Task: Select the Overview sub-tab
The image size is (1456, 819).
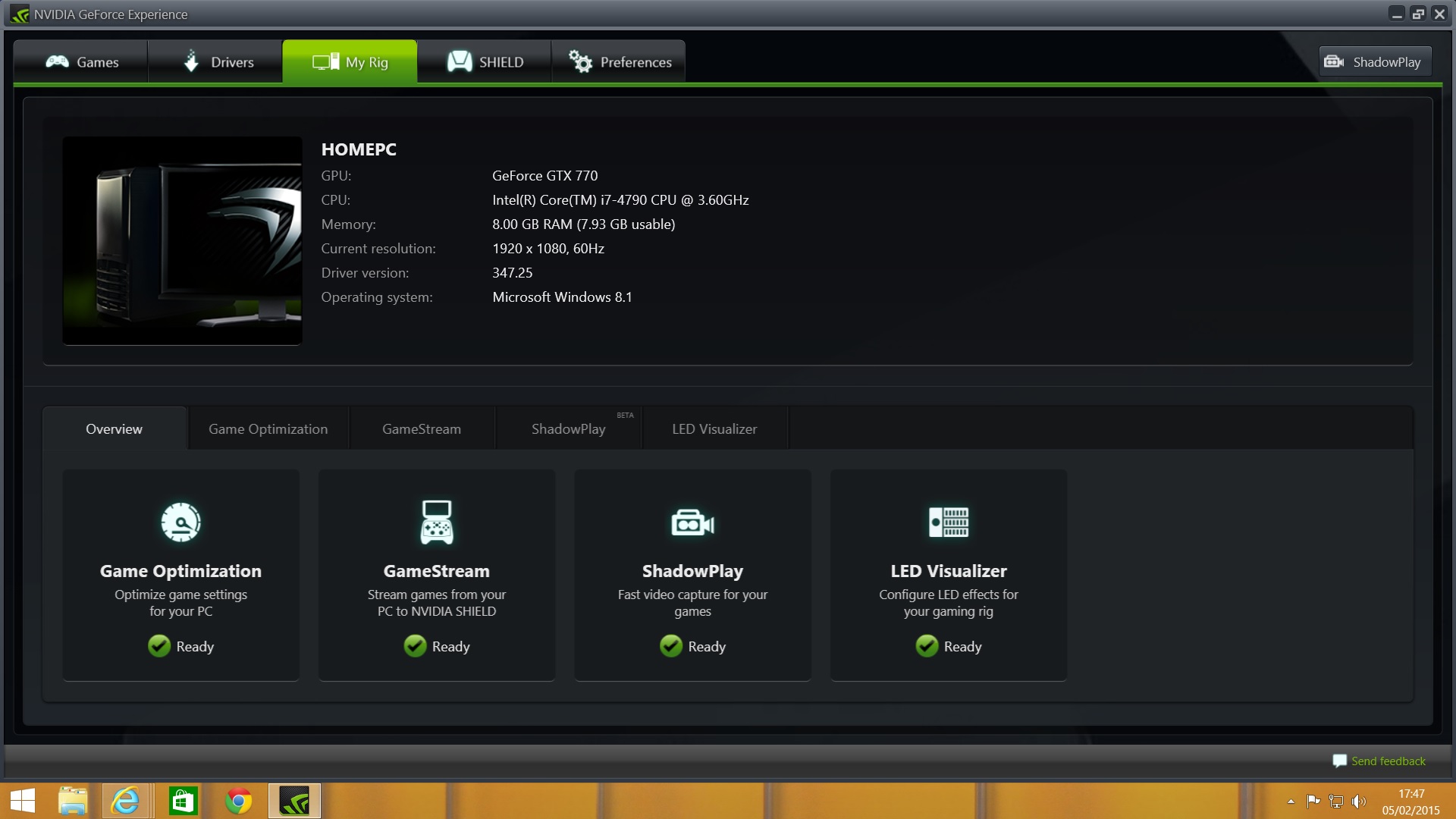Action: (x=114, y=428)
